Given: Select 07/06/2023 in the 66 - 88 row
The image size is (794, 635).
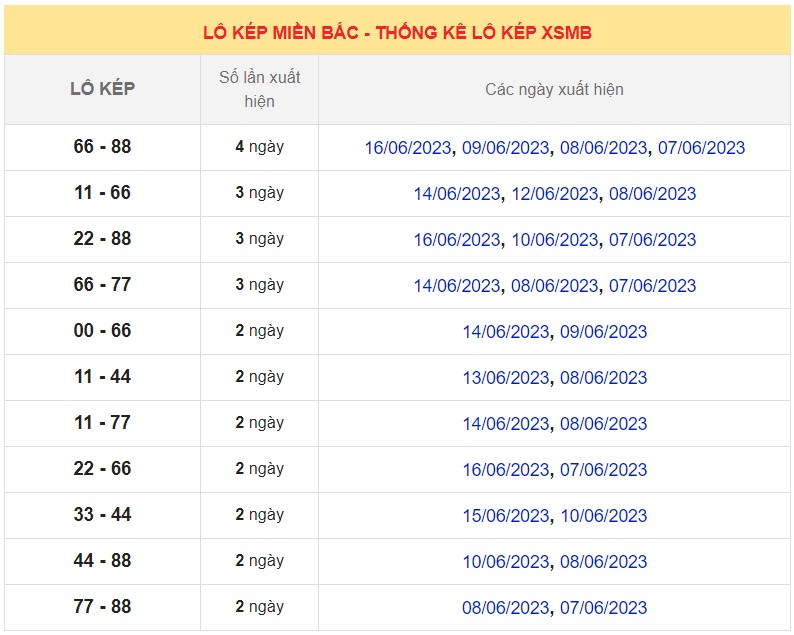Looking at the screenshot, I should tap(701, 148).
